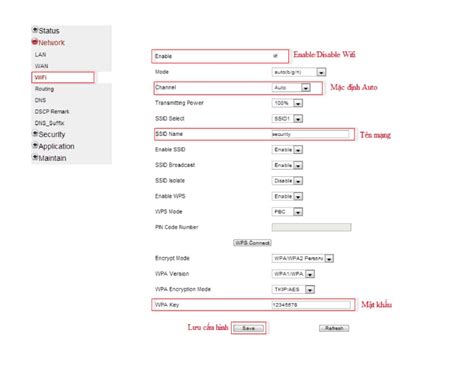This screenshot has height=365, width=474.
Task: Open the Channel dropdown
Action: [291, 88]
